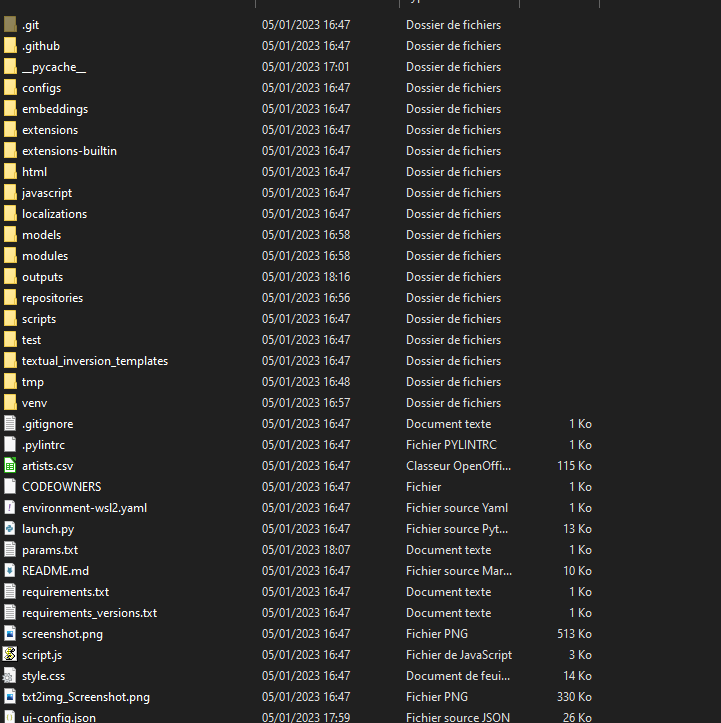
Task: Click the __pycache__ folder icon
Action: (10, 67)
